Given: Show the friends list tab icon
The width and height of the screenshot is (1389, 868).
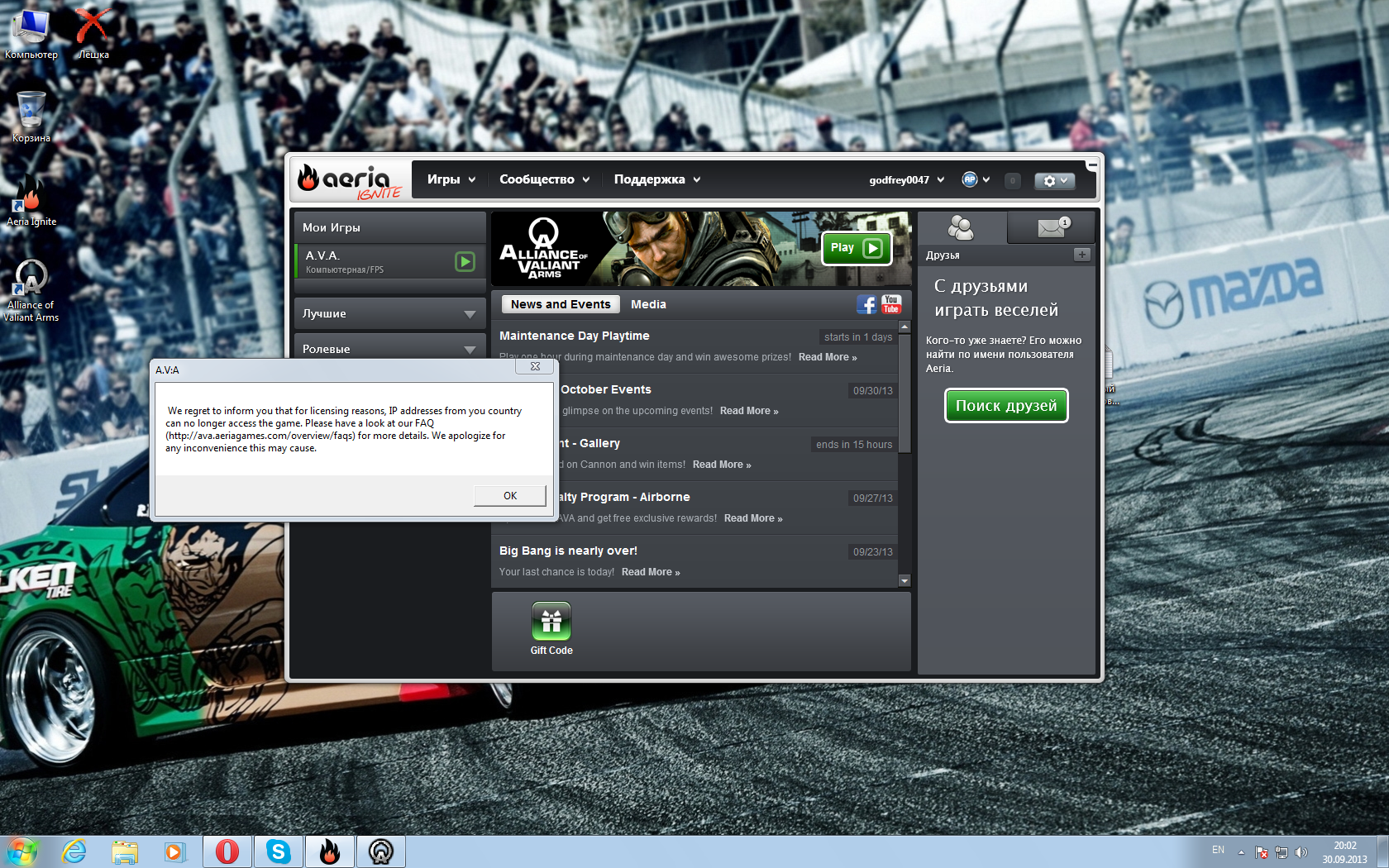Looking at the screenshot, I should pyautogui.click(x=961, y=227).
